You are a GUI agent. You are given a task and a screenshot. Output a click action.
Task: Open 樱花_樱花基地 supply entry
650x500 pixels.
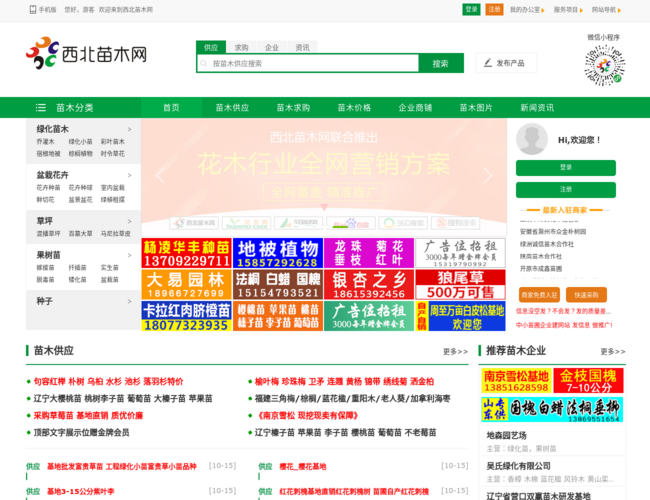pos(303,466)
